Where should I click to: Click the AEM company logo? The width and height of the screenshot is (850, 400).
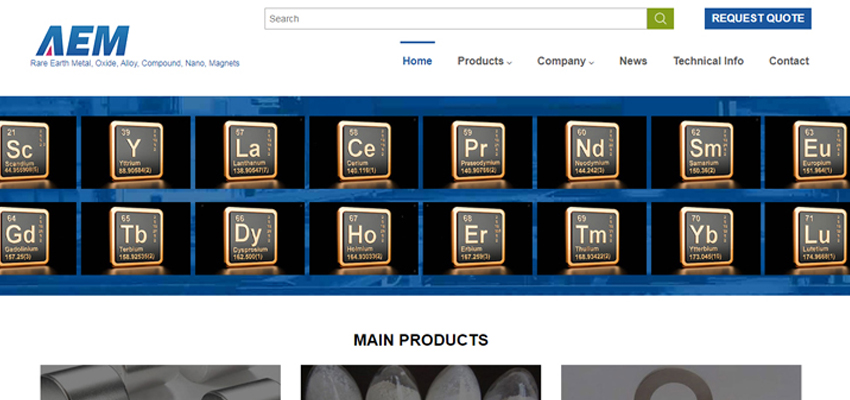tap(82, 41)
